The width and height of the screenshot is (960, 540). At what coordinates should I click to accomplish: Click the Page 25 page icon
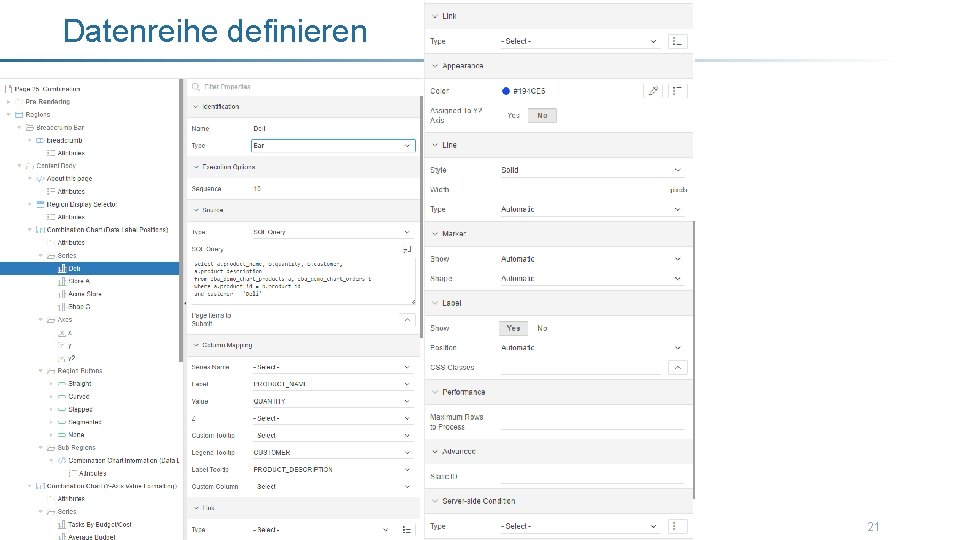click(x=9, y=89)
